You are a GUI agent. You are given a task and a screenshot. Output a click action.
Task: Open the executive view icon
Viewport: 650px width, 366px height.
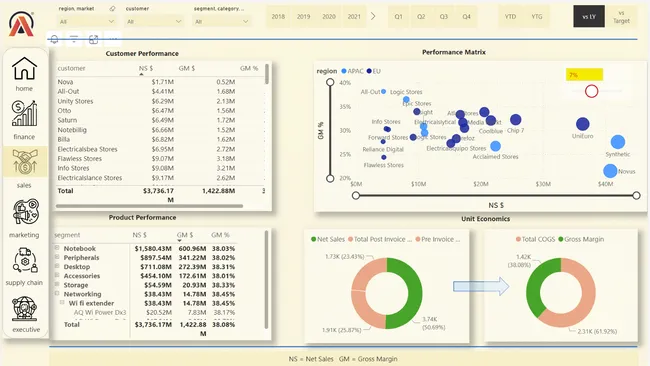(24, 308)
